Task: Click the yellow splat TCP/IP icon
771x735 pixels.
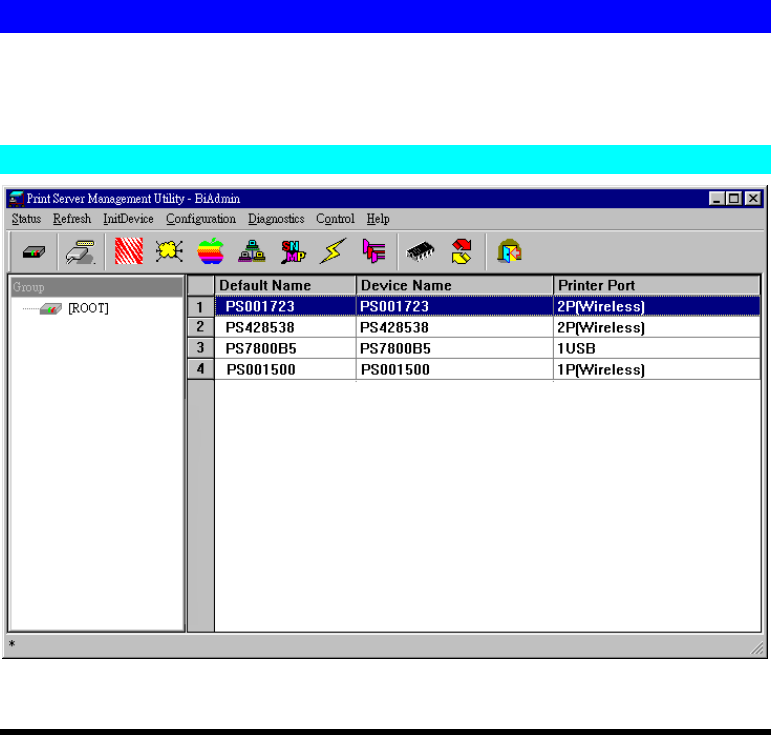Action: (x=169, y=251)
